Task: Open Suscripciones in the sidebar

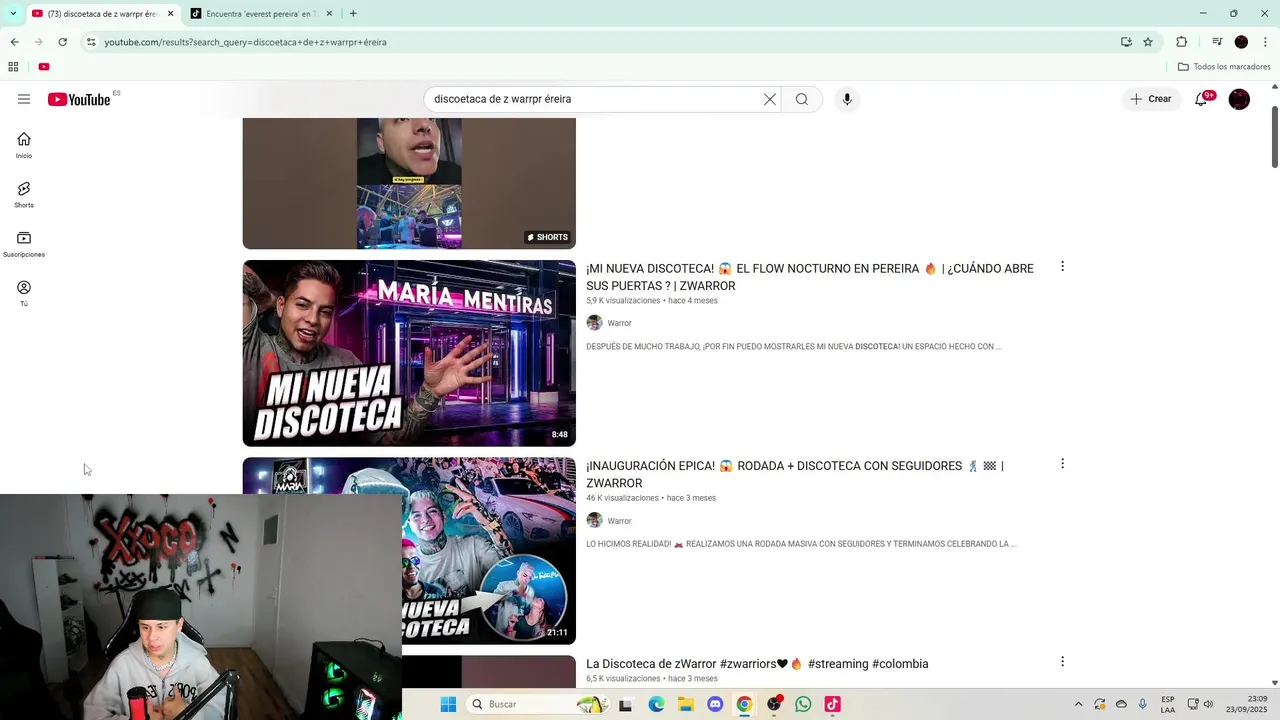Action: coord(24,244)
